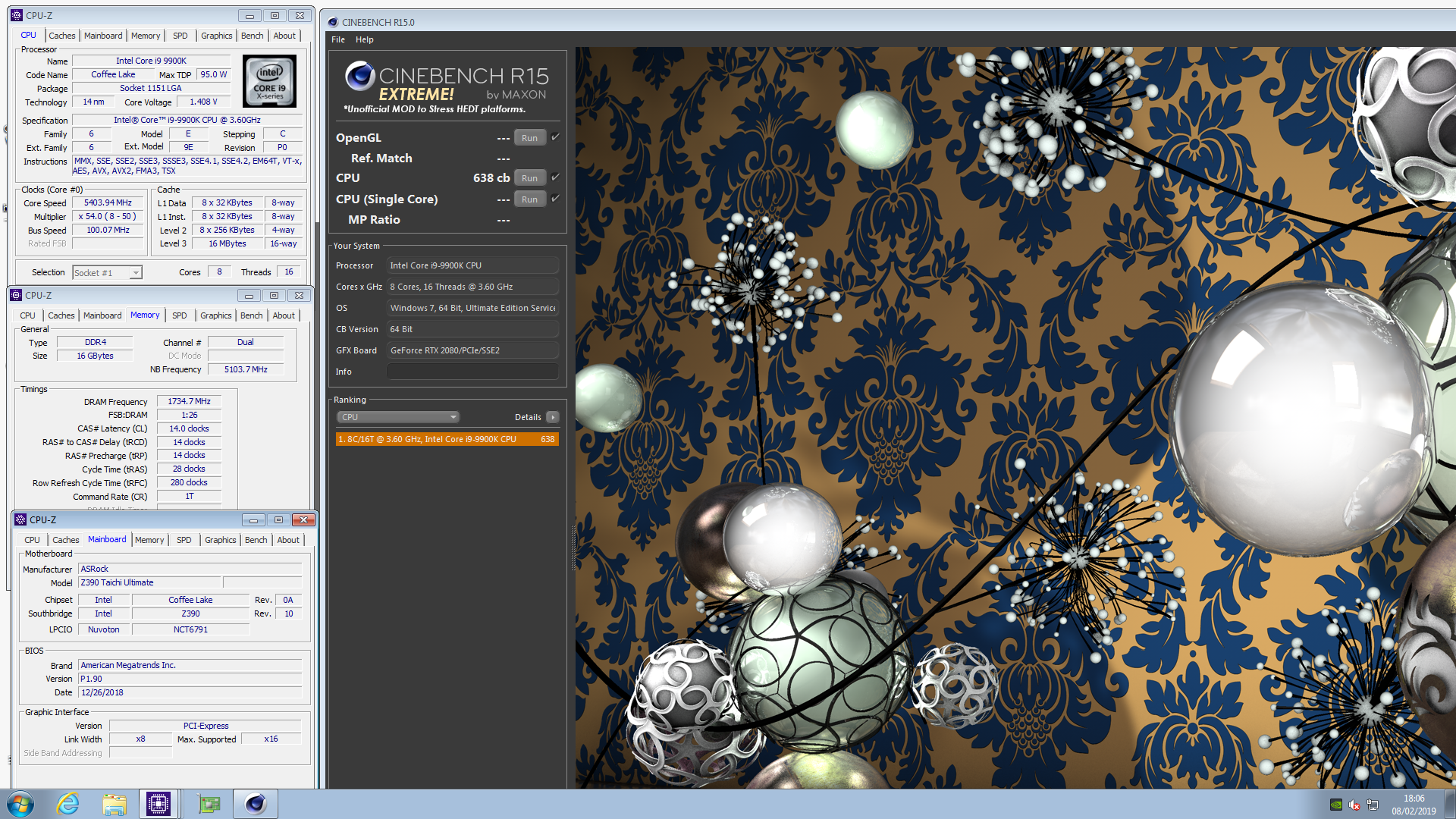
Task: Click the Level 3 cache value 16 MBytes
Action: click(x=227, y=243)
